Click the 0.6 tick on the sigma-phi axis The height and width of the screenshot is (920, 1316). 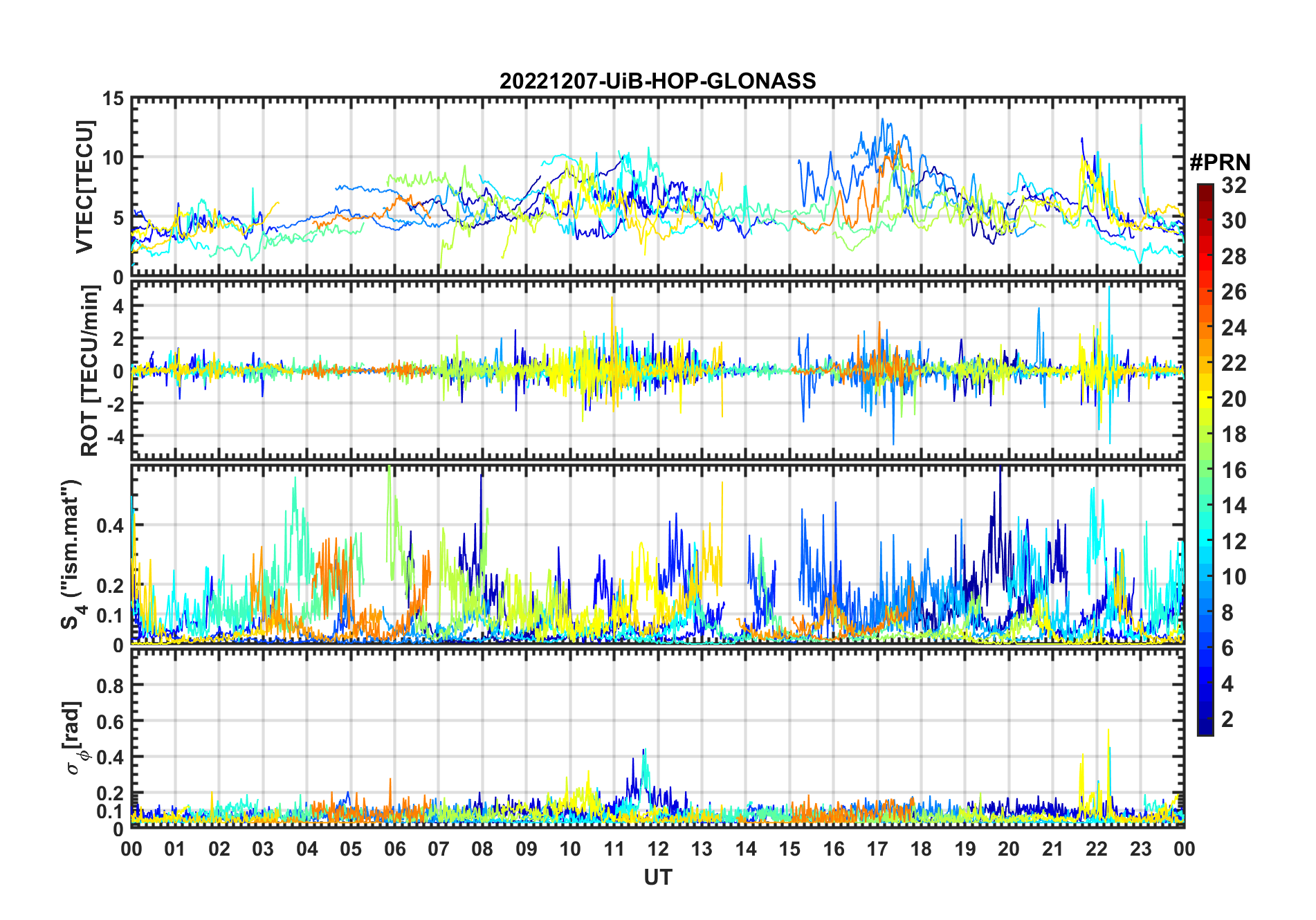(x=111, y=721)
